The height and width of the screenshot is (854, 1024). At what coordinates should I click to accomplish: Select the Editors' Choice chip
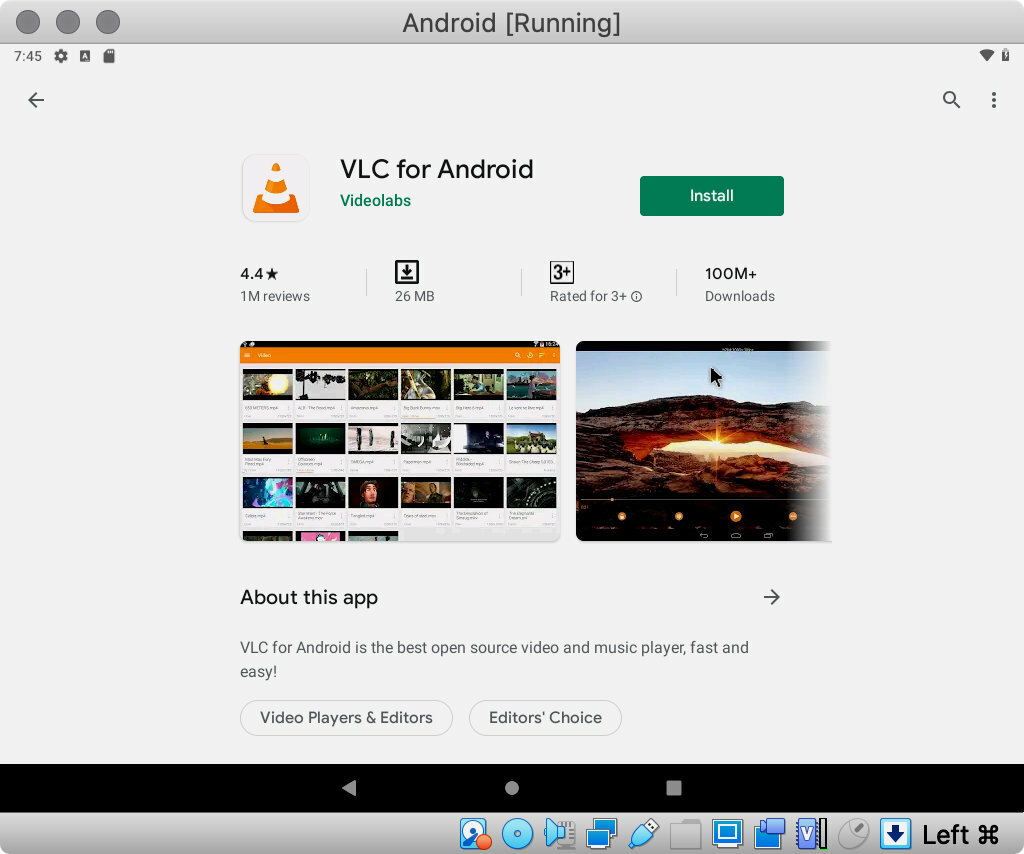point(545,718)
